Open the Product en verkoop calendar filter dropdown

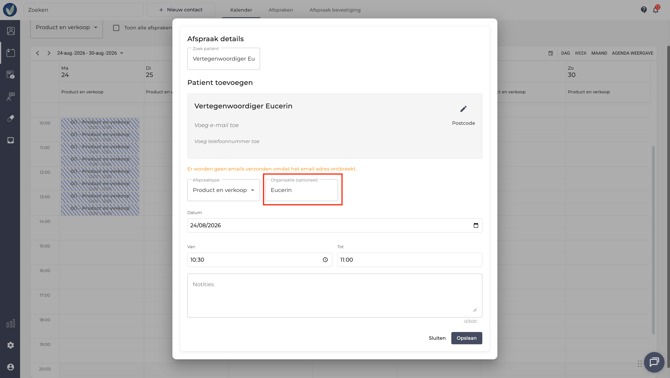coord(66,27)
